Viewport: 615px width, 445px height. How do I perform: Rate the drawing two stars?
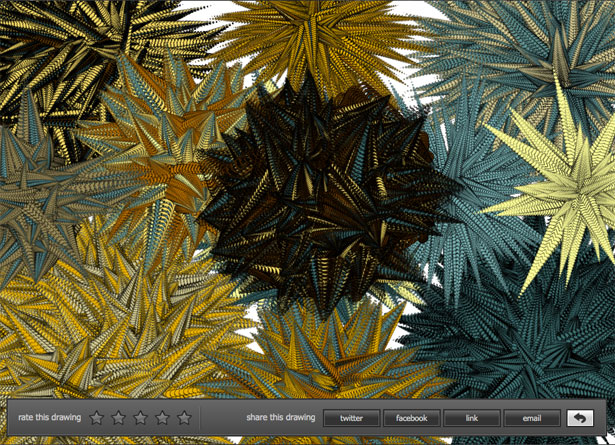click(x=118, y=418)
